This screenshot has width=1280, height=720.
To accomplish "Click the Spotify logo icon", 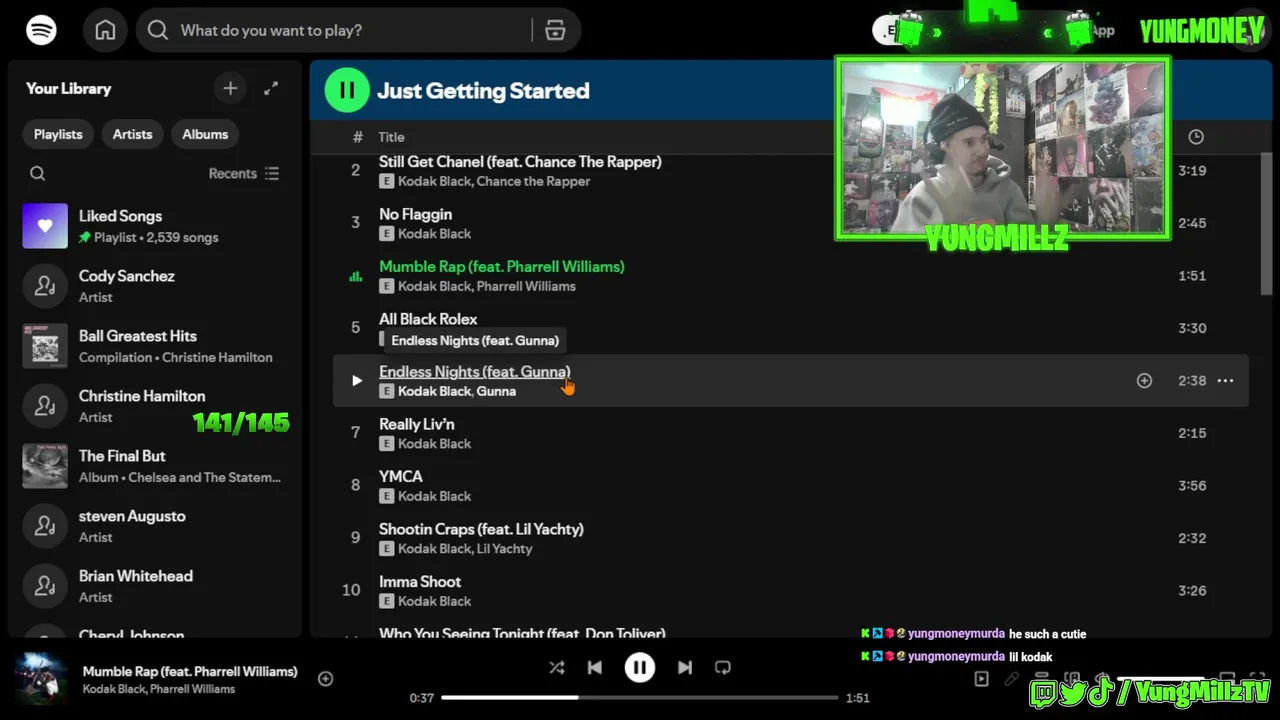I will click(41, 30).
